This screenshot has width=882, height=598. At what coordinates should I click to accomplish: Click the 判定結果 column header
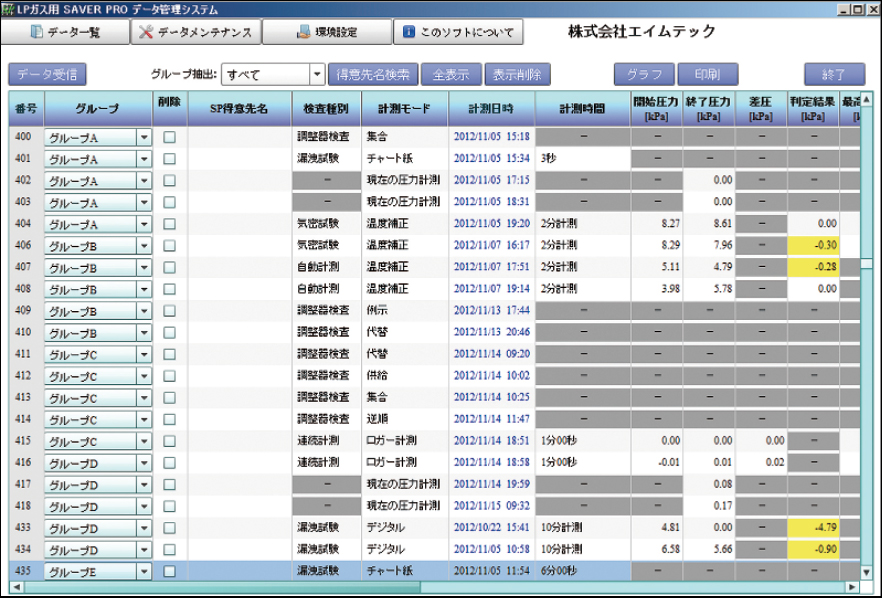[x=813, y=109]
